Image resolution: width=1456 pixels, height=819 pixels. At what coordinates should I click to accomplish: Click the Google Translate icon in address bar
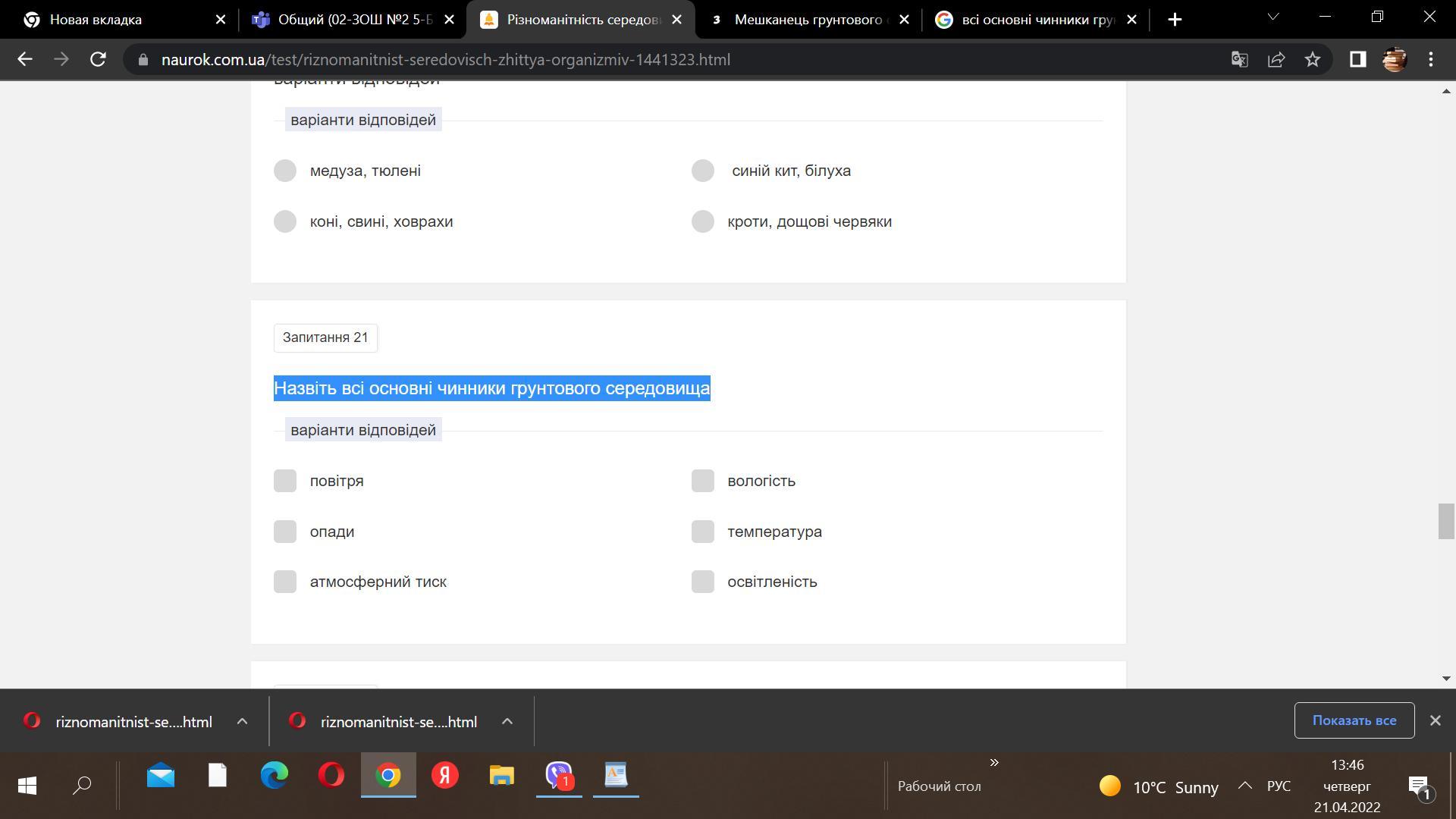tap(1239, 59)
